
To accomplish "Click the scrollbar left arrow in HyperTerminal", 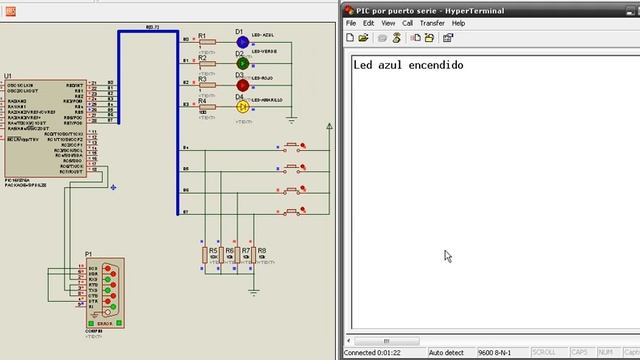I will (x=349, y=341).
